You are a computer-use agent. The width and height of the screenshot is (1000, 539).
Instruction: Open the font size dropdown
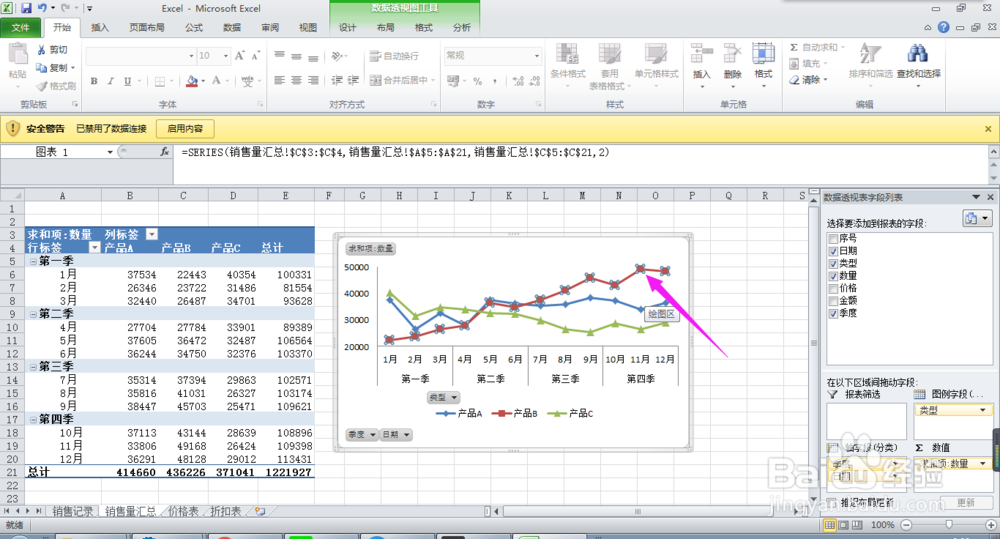225,56
